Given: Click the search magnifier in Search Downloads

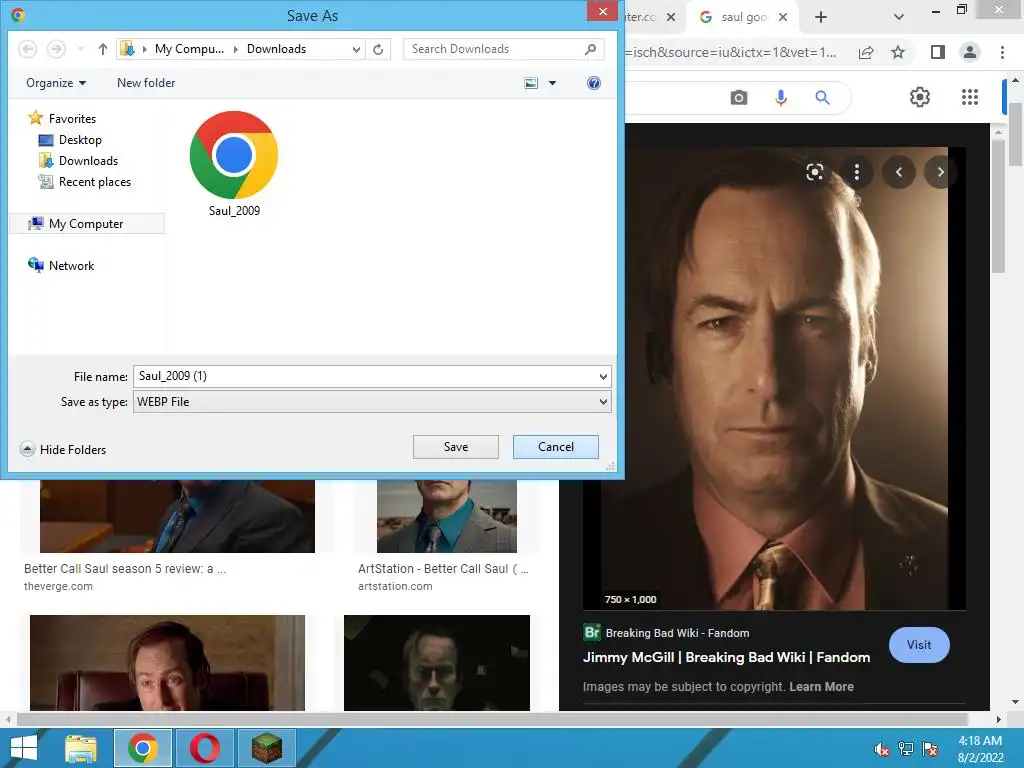Looking at the screenshot, I should coord(590,49).
